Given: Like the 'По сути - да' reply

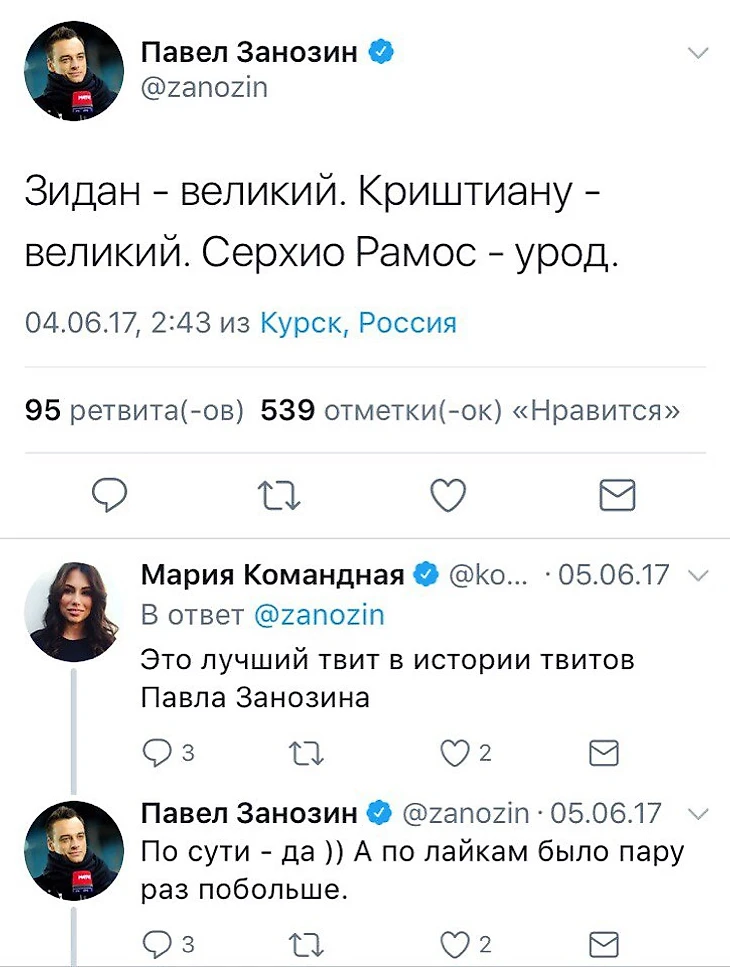Looking at the screenshot, I should pyautogui.click(x=456, y=943).
